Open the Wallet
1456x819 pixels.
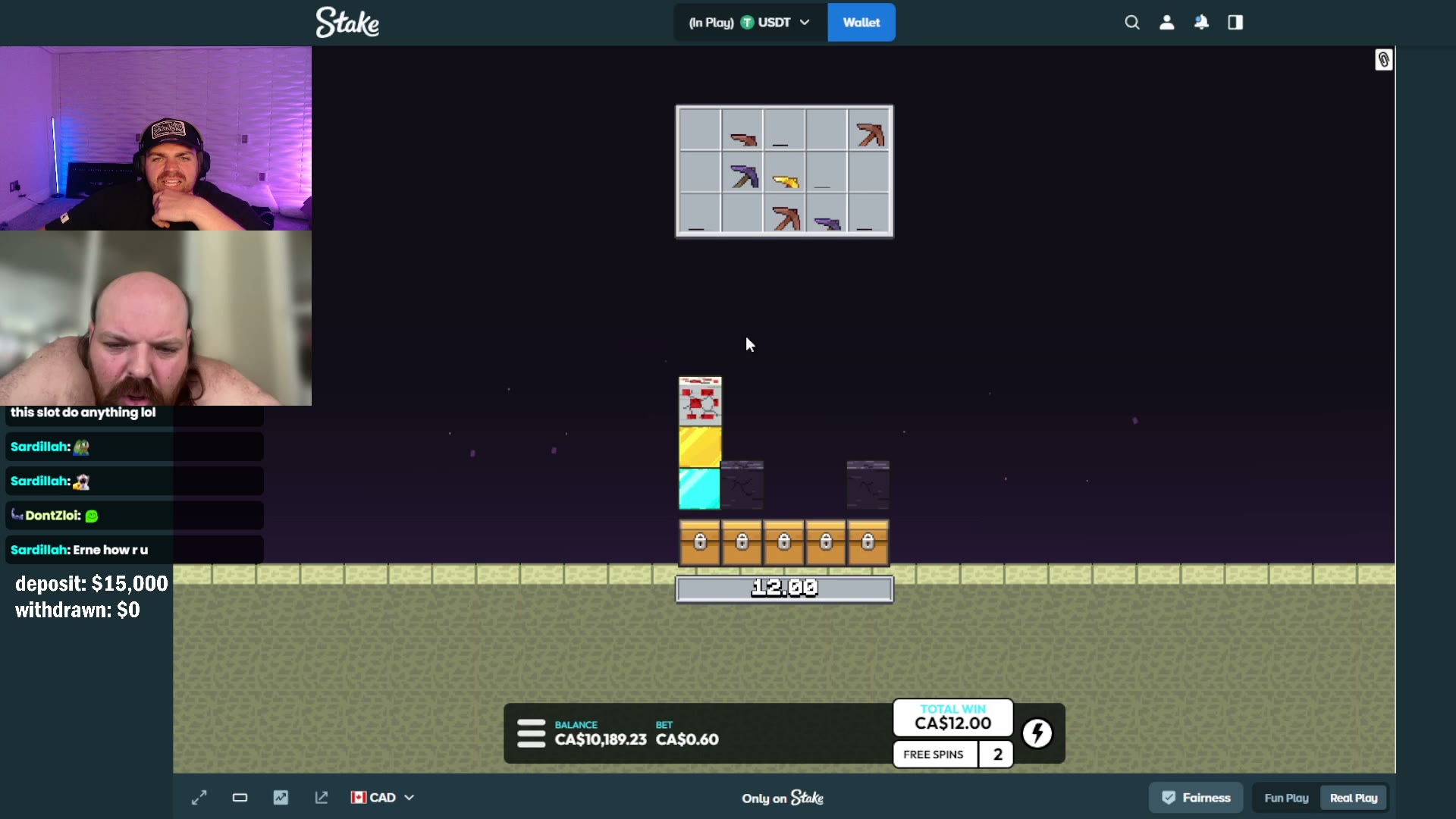coord(861,23)
